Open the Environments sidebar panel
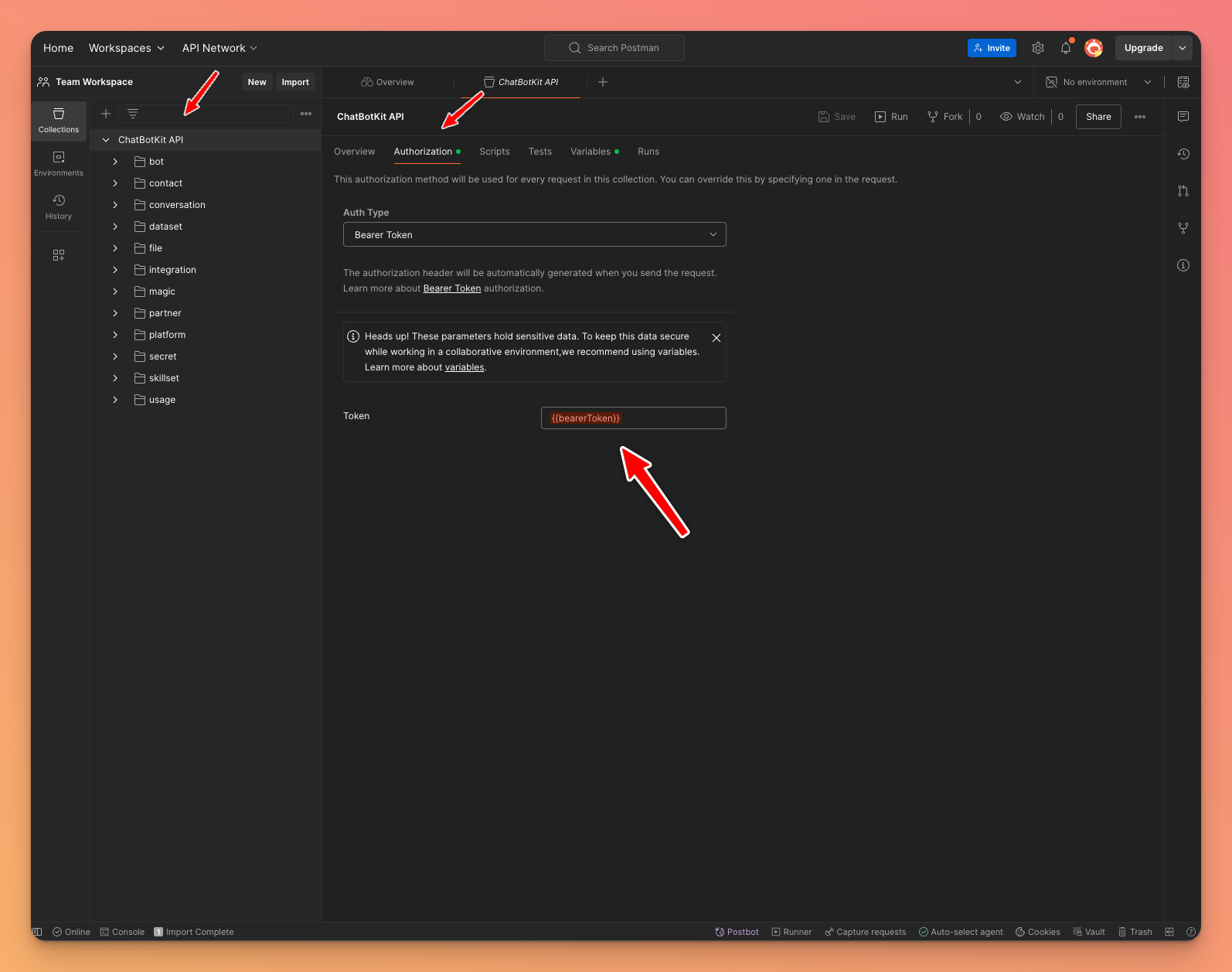This screenshot has width=1232, height=972. (x=59, y=163)
